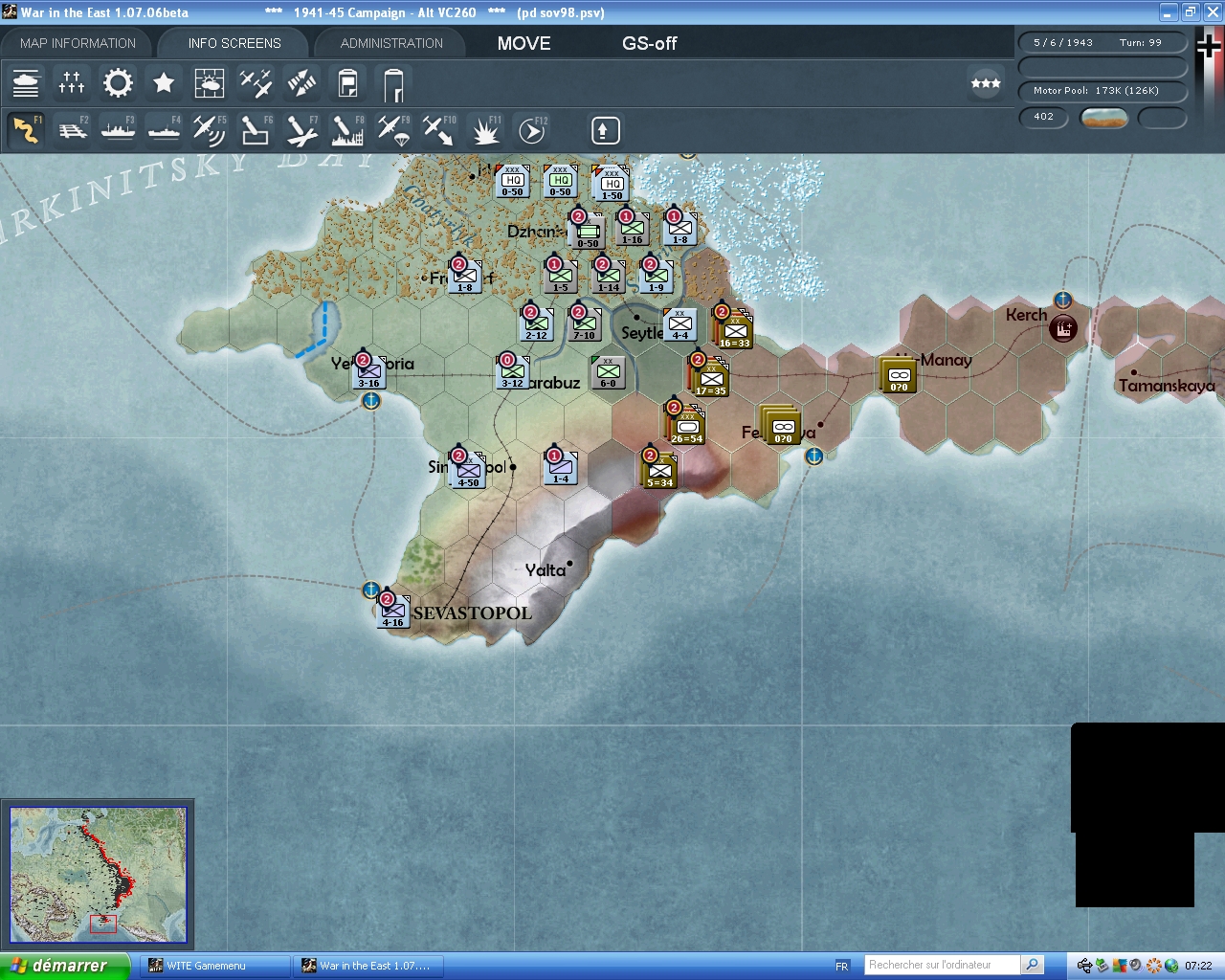Image resolution: width=1225 pixels, height=980 pixels.
Task: Select Bomb unit mode (F6)
Action: [x=256, y=130]
